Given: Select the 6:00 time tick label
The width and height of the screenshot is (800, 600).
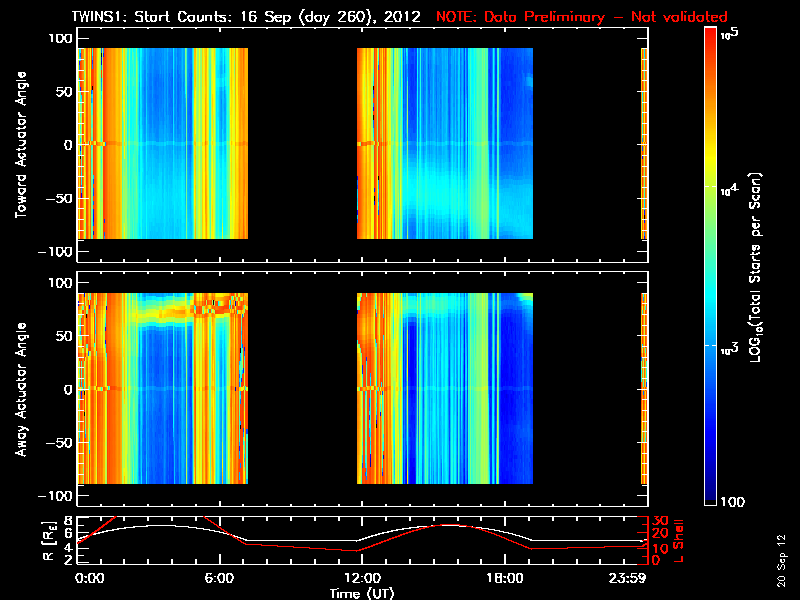Looking at the screenshot, I should (x=219, y=578).
